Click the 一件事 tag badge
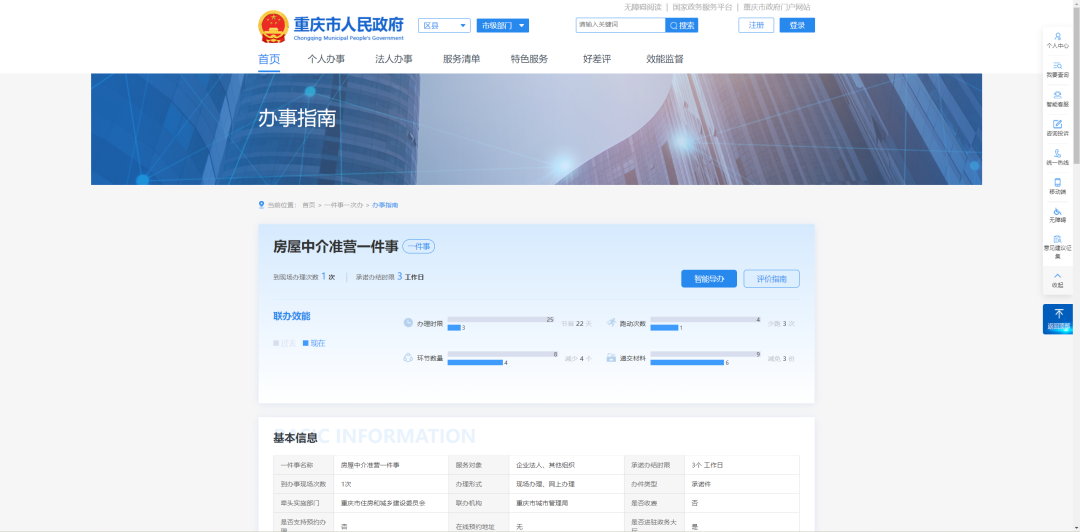 pos(419,247)
